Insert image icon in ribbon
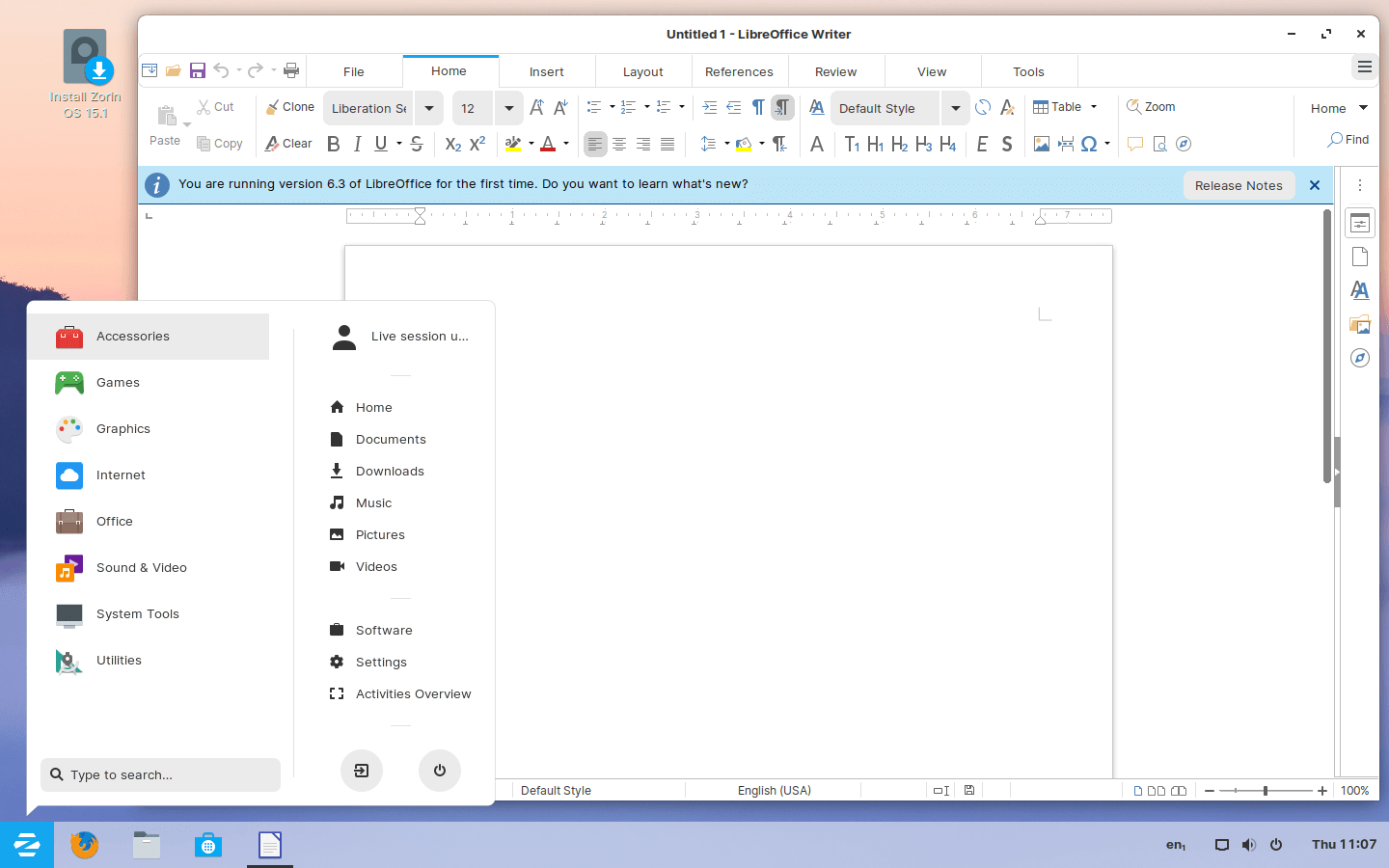The height and width of the screenshot is (868, 1389). click(x=1042, y=144)
